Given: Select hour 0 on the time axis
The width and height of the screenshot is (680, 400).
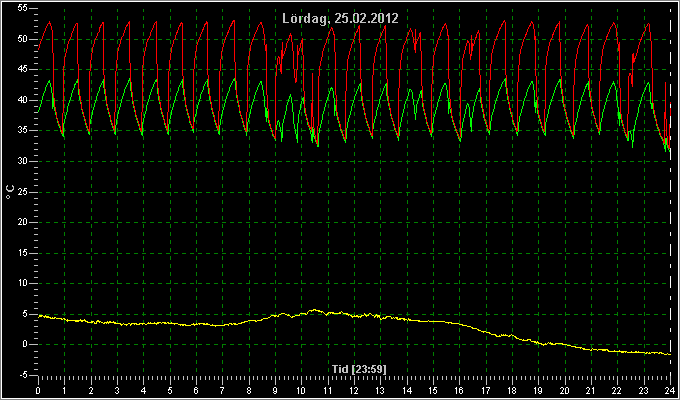Looking at the screenshot, I should point(38,391).
